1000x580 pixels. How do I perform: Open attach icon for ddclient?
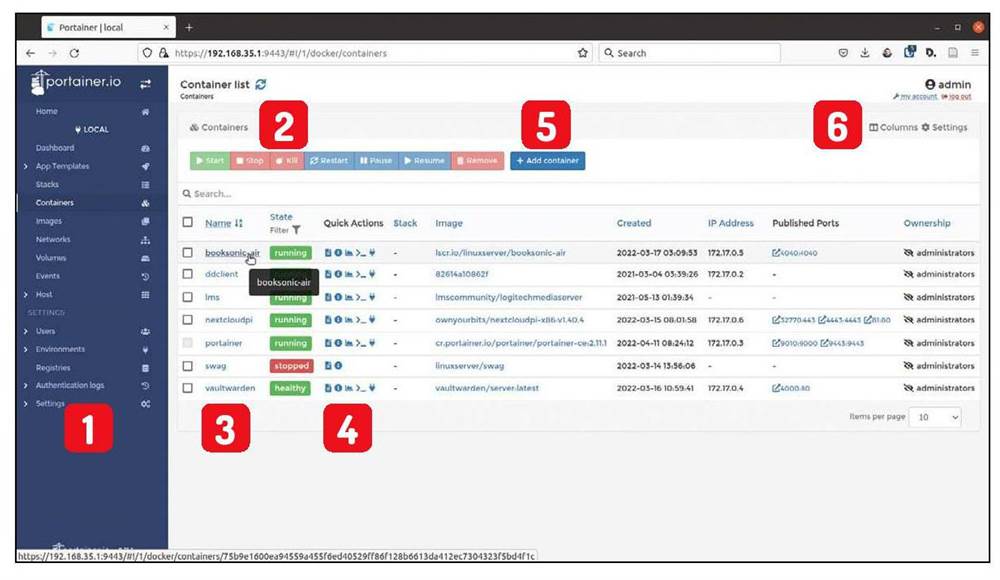(x=372, y=274)
